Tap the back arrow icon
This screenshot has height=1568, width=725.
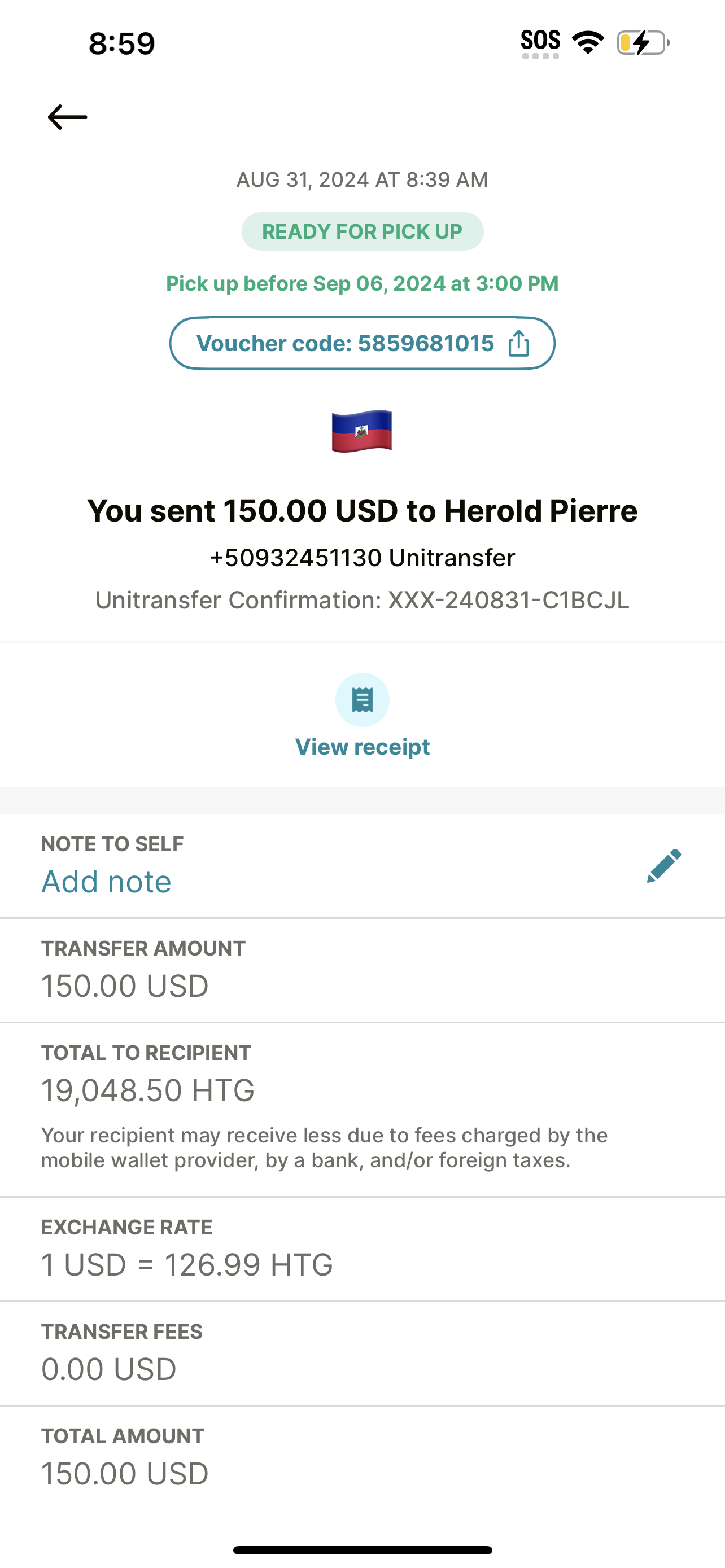point(68,117)
